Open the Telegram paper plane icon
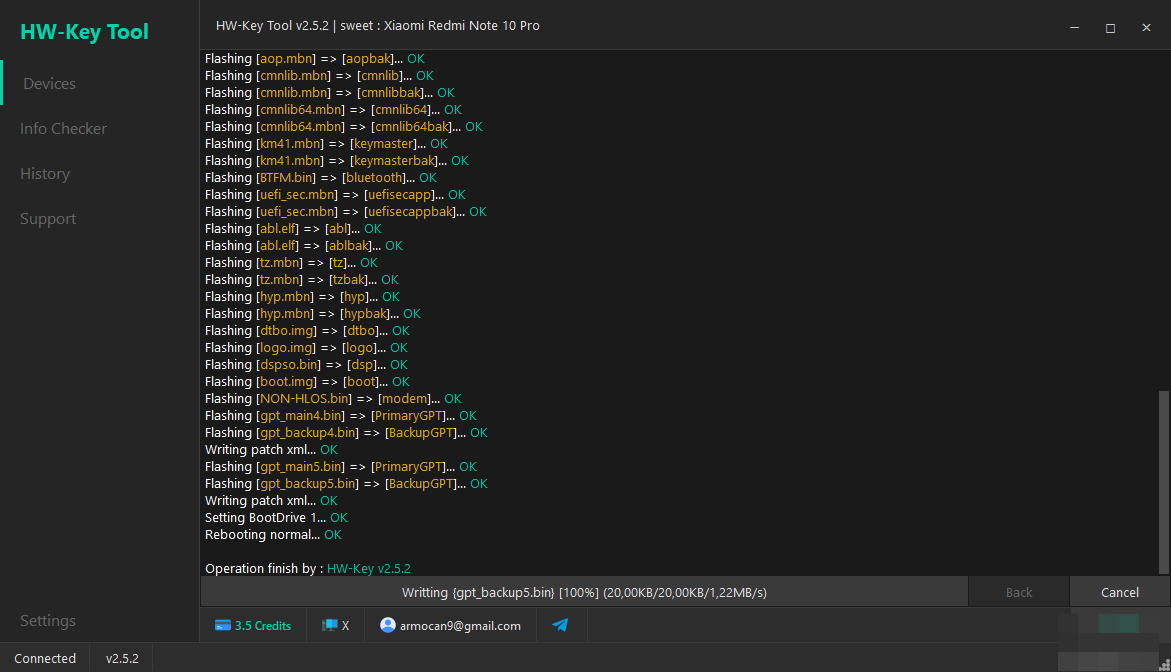Image resolution: width=1171 pixels, height=672 pixels. (560, 625)
